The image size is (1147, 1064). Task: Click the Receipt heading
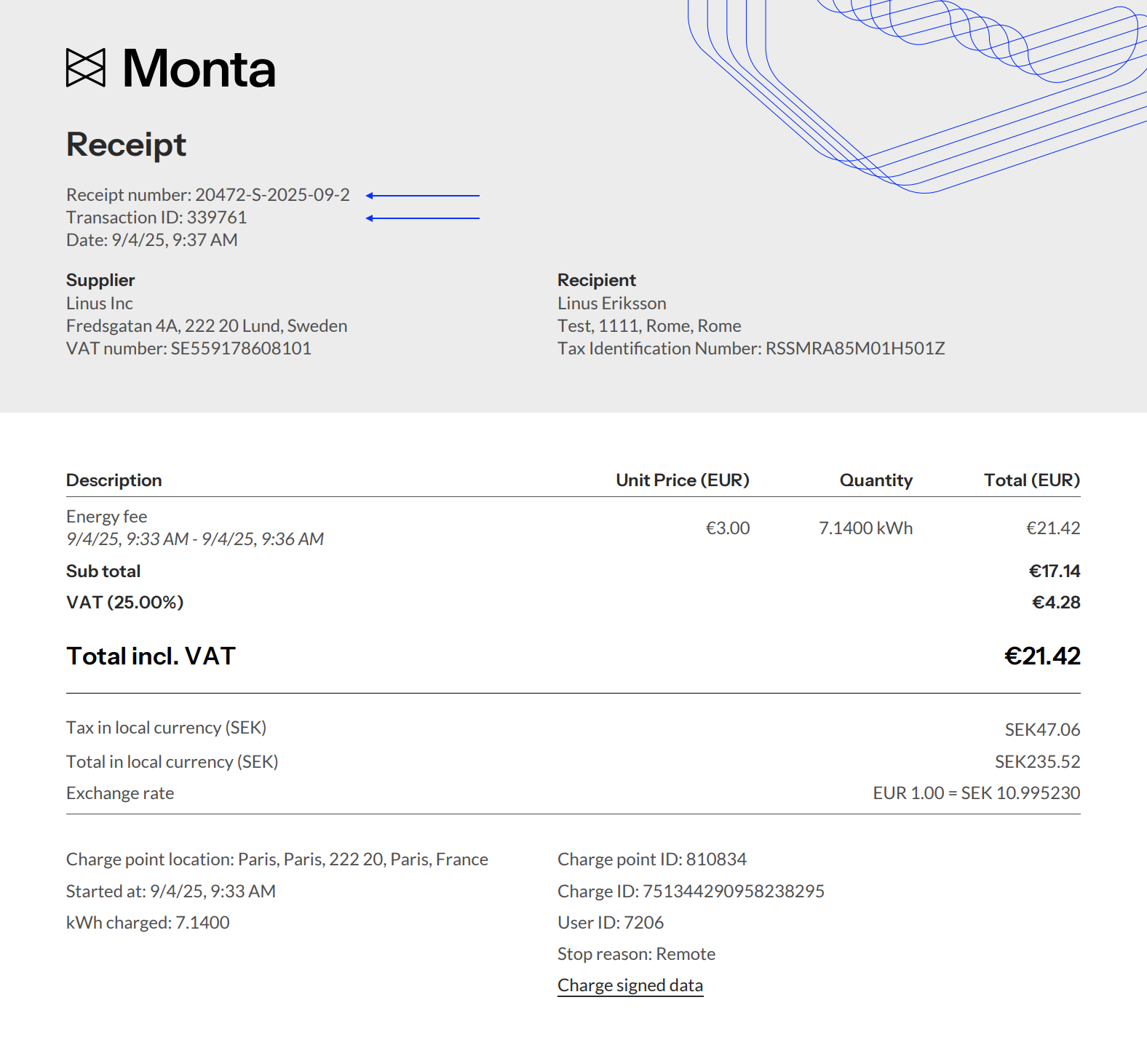pyautogui.click(x=127, y=144)
